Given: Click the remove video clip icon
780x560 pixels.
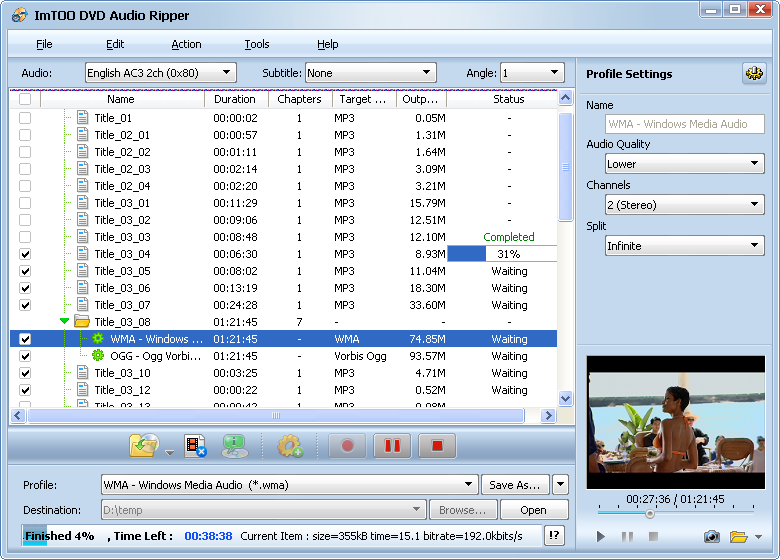Looking at the screenshot, I should 195,446.
